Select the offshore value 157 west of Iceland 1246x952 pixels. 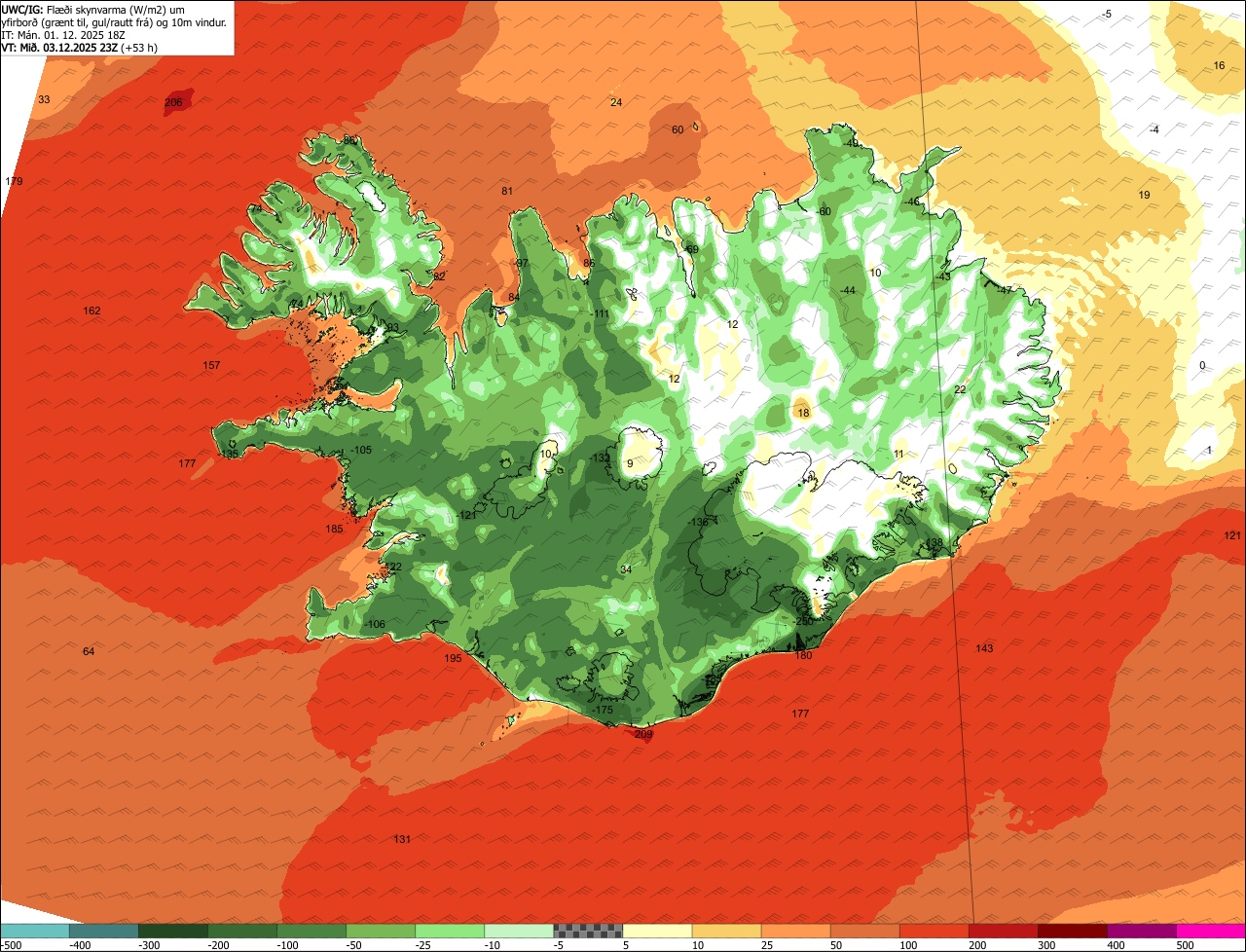point(211,365)
